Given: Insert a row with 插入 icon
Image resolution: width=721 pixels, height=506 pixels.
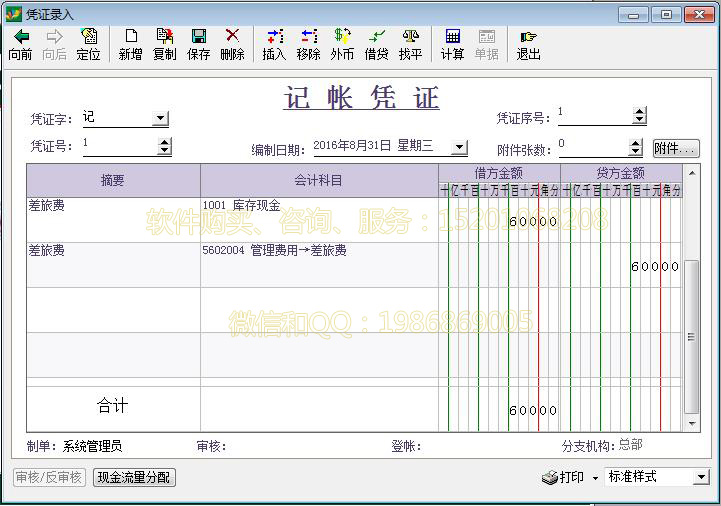Looking at the screenshot, I should (x=274, y=37).
